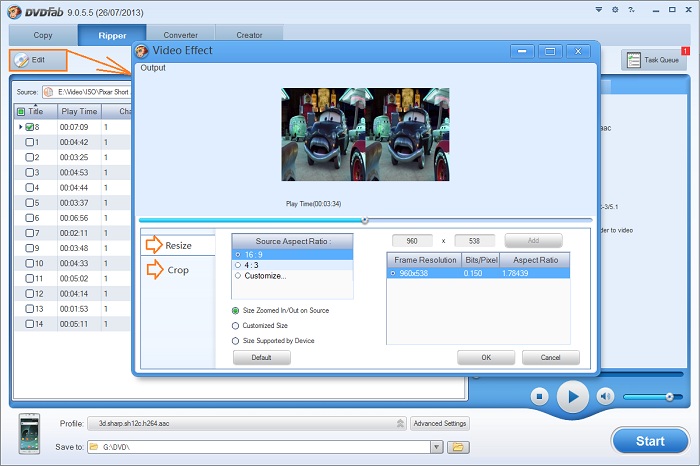Viewport: 700px width, 466px height.
Task: Check title 4 checkbox
Action: pyautogui.click(x=29, y=187)
